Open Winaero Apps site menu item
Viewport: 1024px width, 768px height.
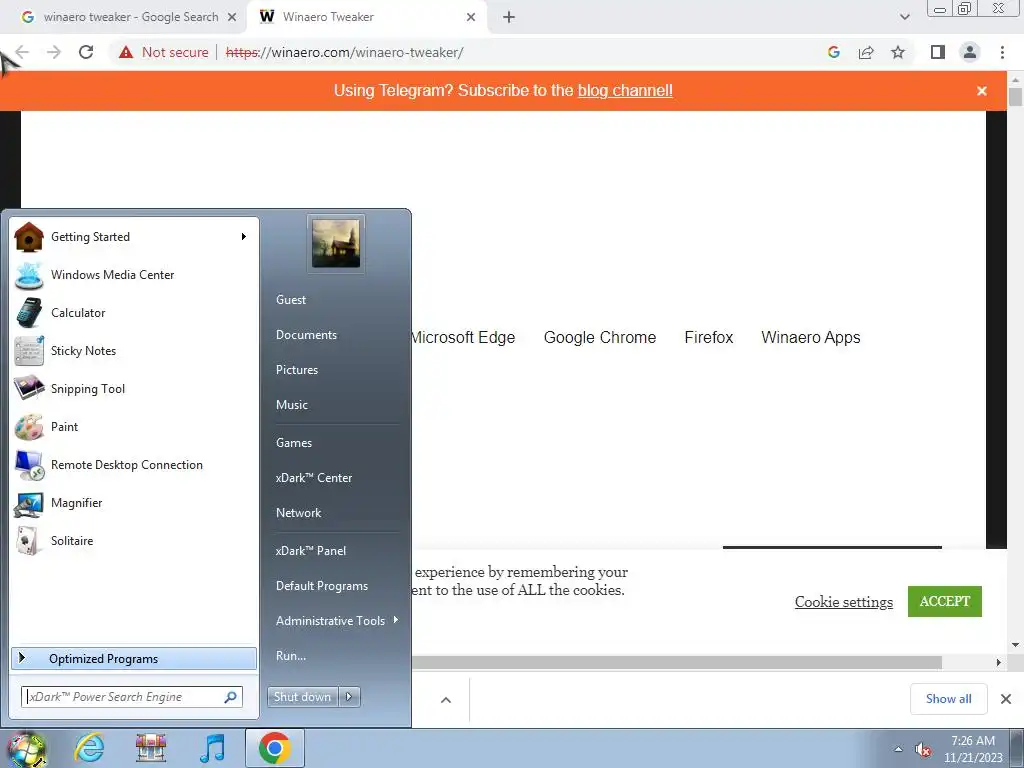810,338
